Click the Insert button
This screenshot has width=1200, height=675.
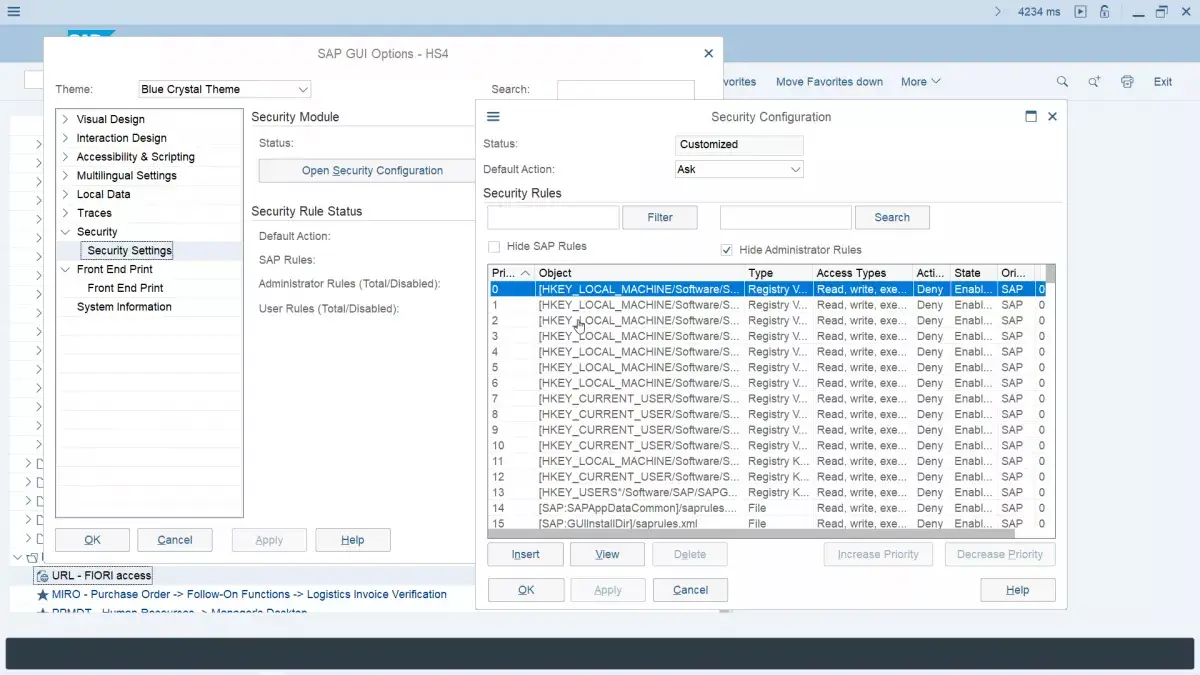(x=525, y=554)
